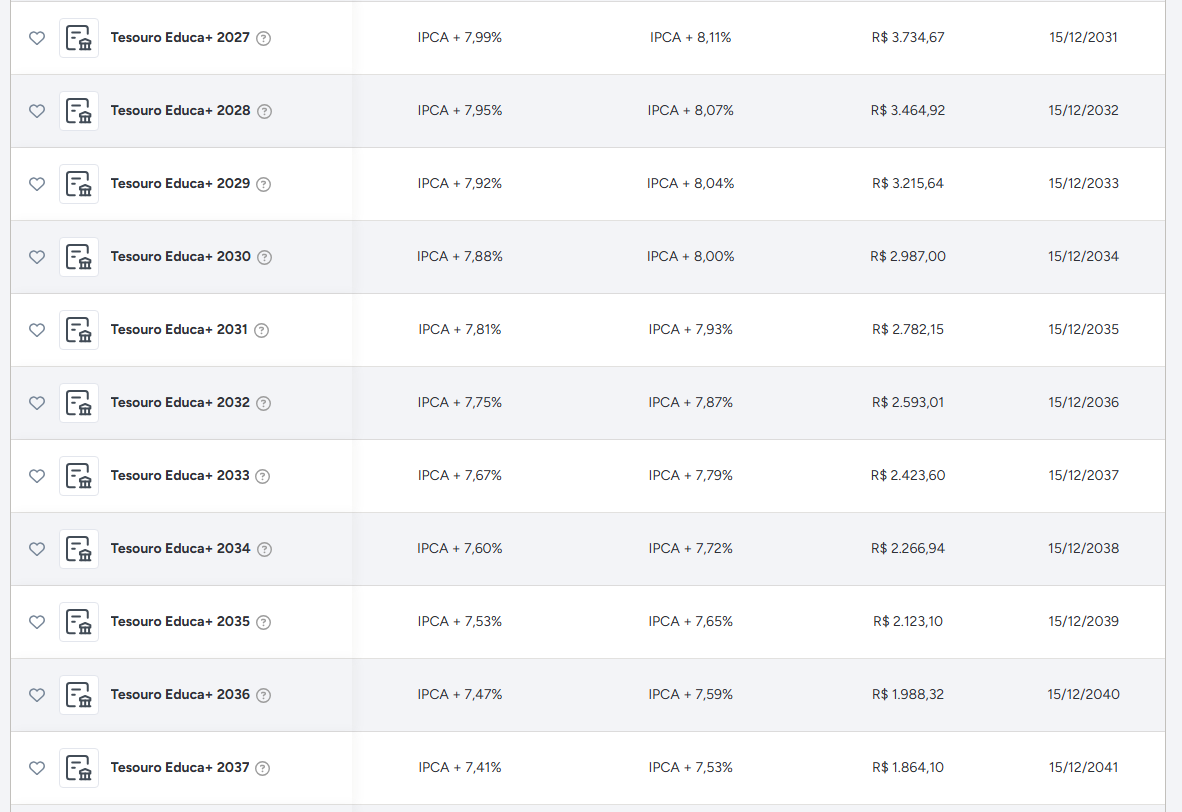Click the help icon next to Educa+ 2037
Image resolution: width=1182 pixels, height=812 pixels.
pos(262,768)
